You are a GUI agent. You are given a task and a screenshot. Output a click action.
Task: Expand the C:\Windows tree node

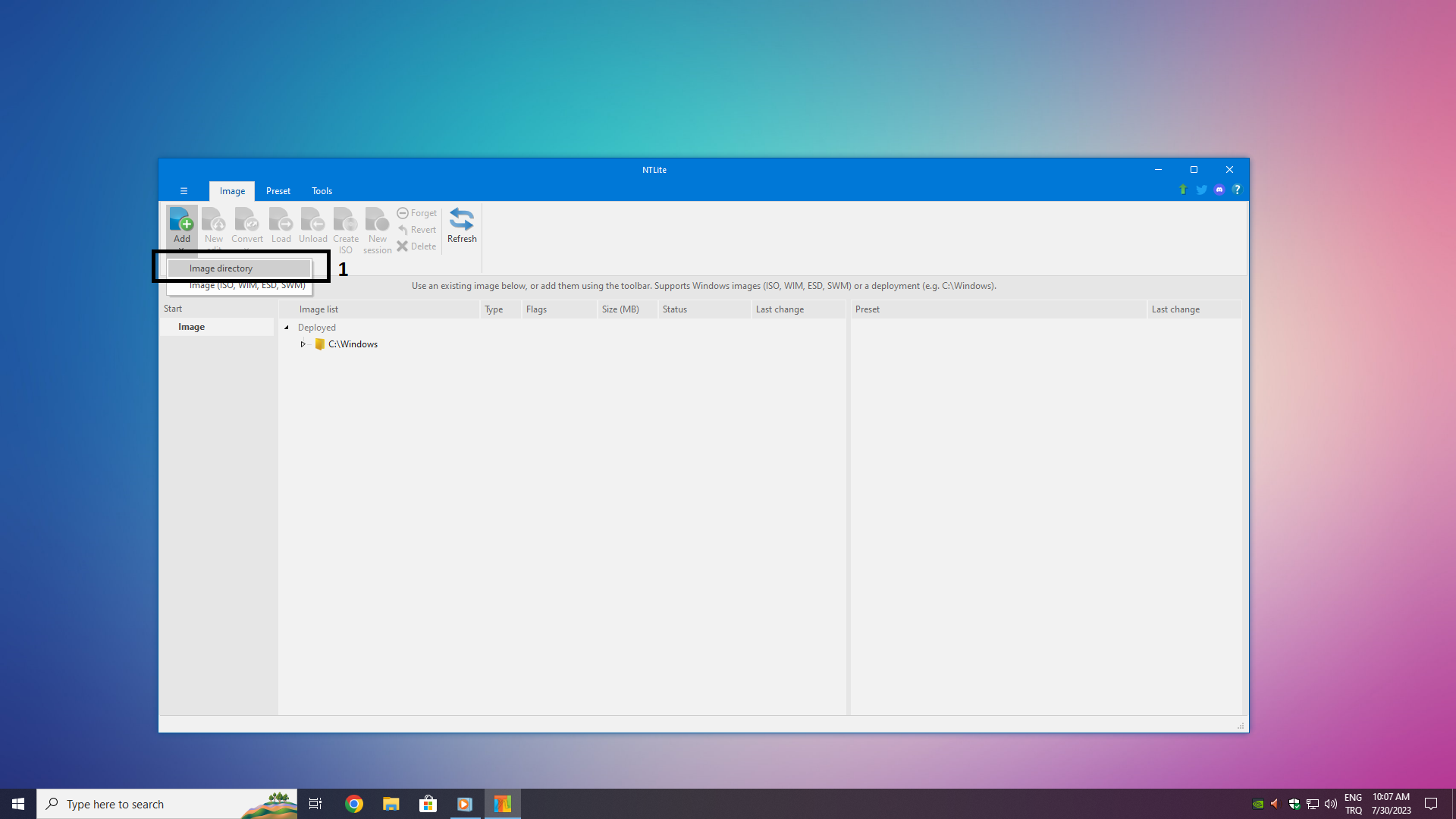coord(303,344)
